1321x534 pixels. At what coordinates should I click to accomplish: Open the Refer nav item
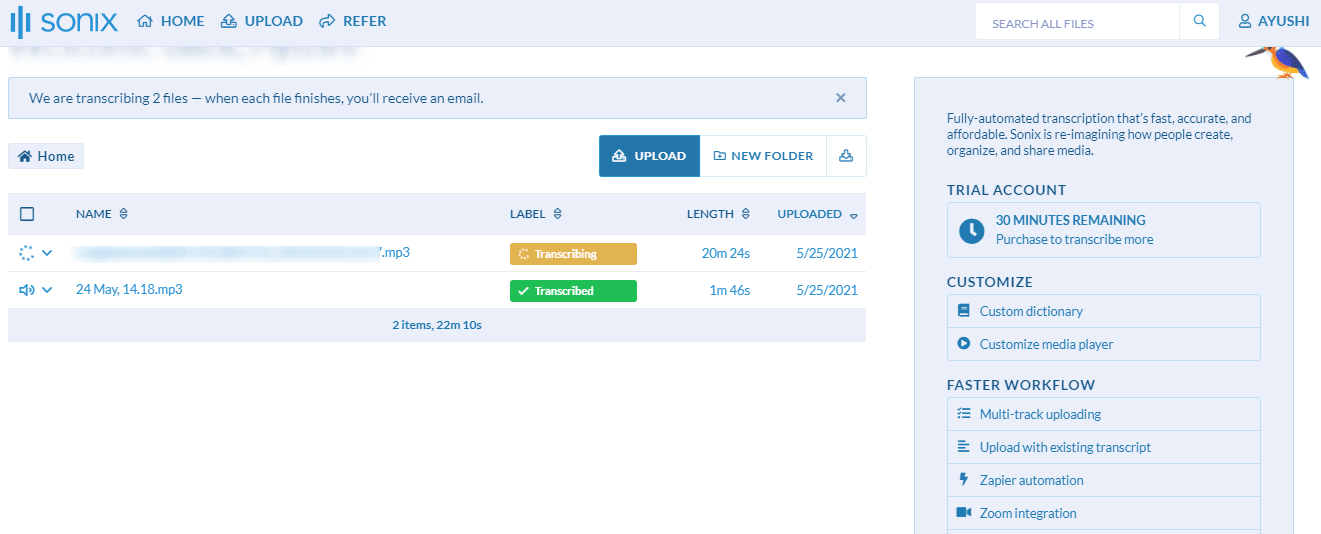coord(352,21)
